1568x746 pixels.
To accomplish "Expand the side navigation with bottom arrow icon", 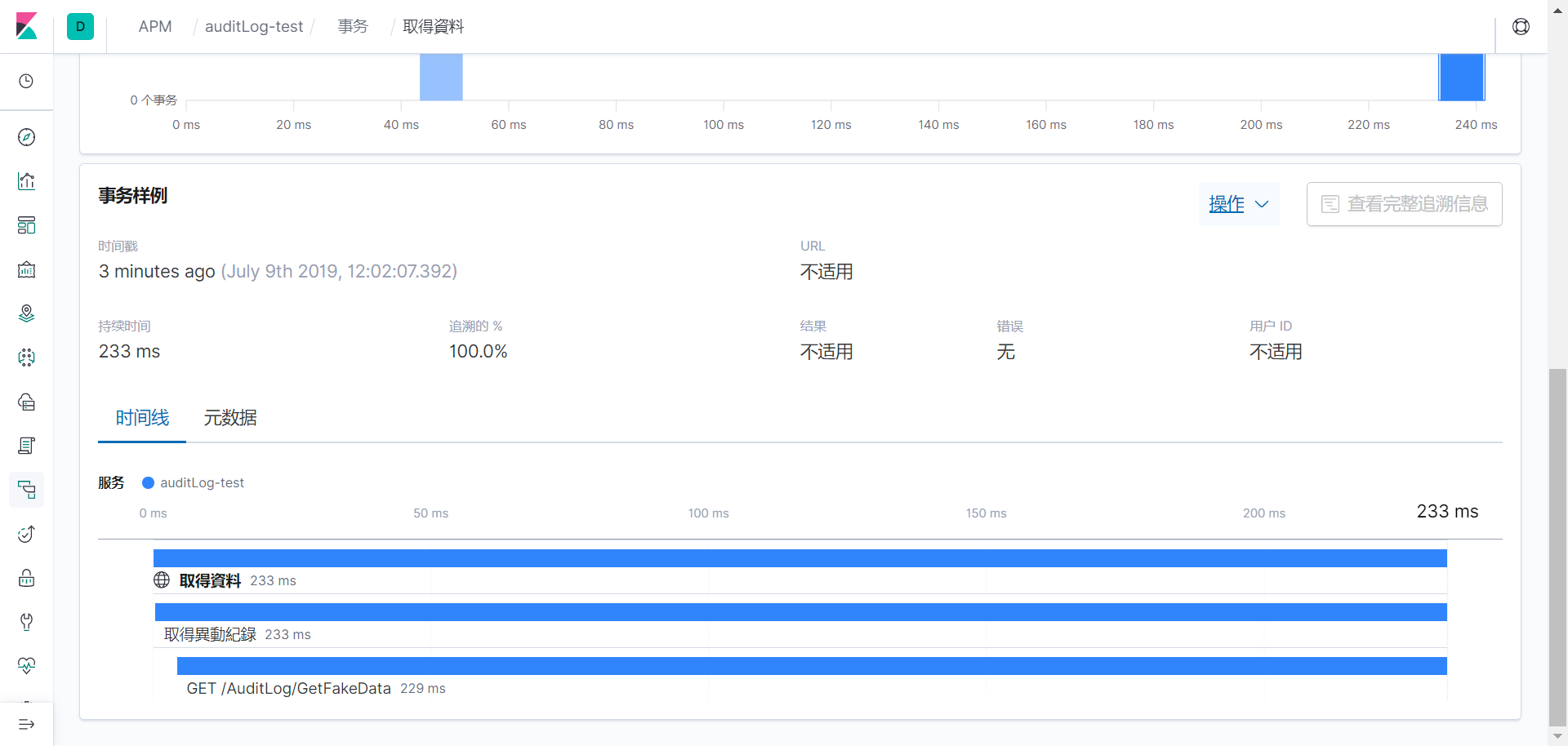I will tap(26, 724).
